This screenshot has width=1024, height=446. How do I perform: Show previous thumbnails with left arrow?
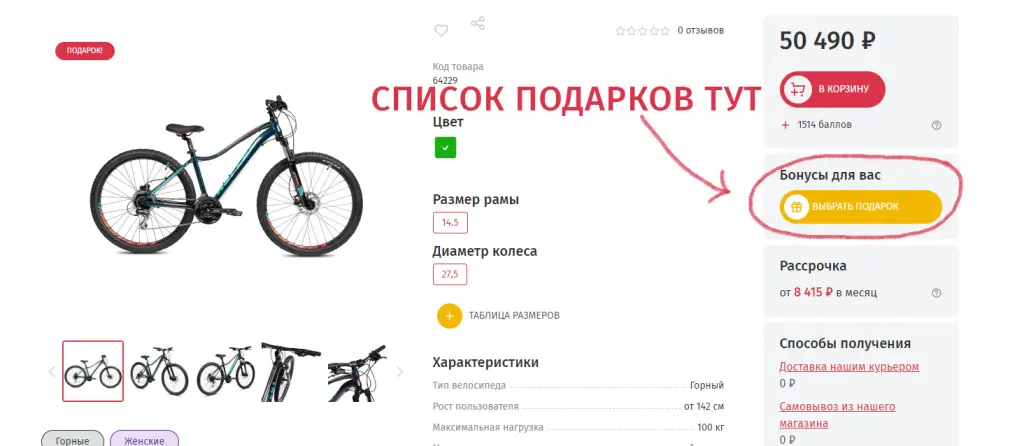(52, 372)
